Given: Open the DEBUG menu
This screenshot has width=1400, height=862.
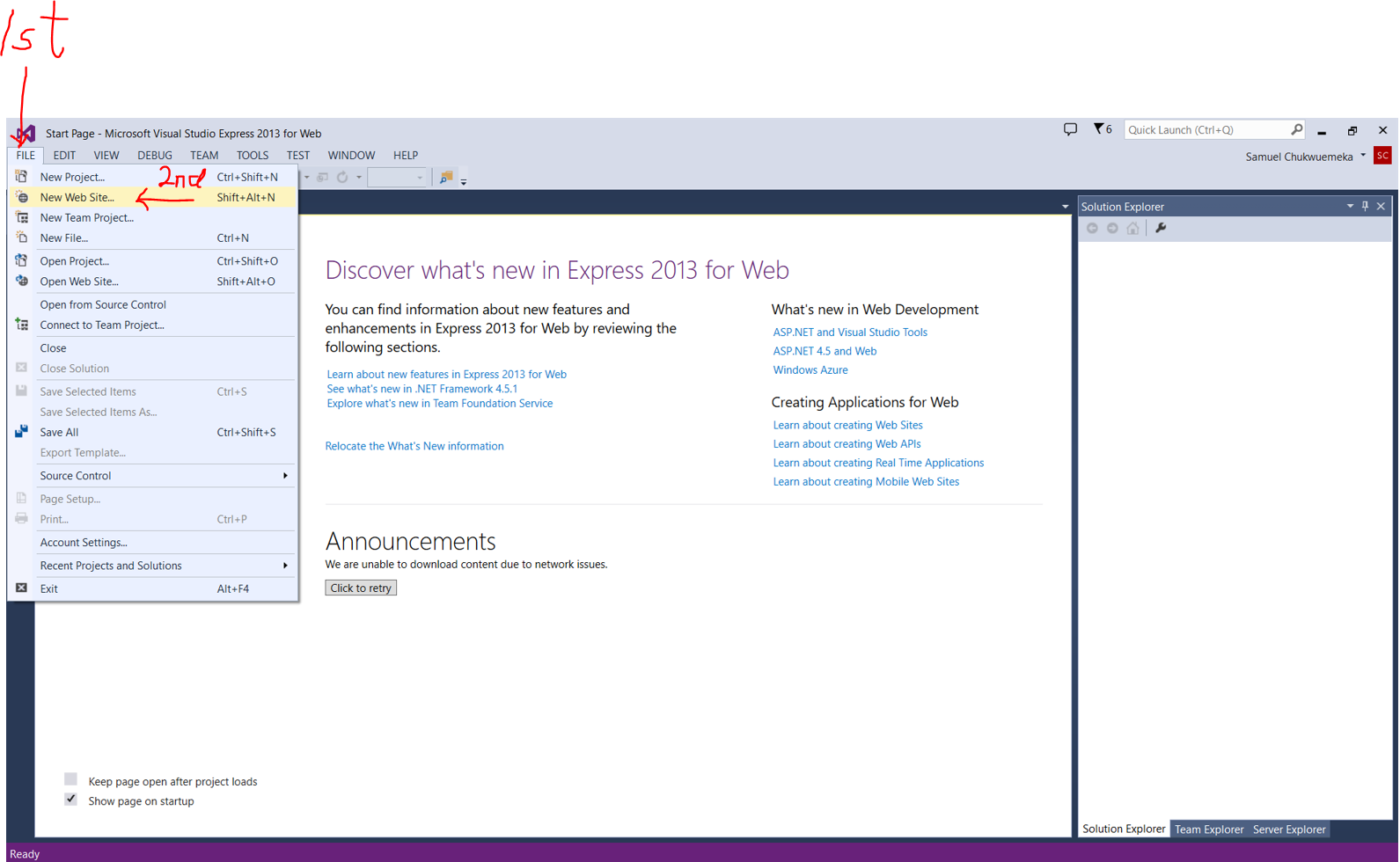Looking at the screenshot, I should tap(154, 155).
